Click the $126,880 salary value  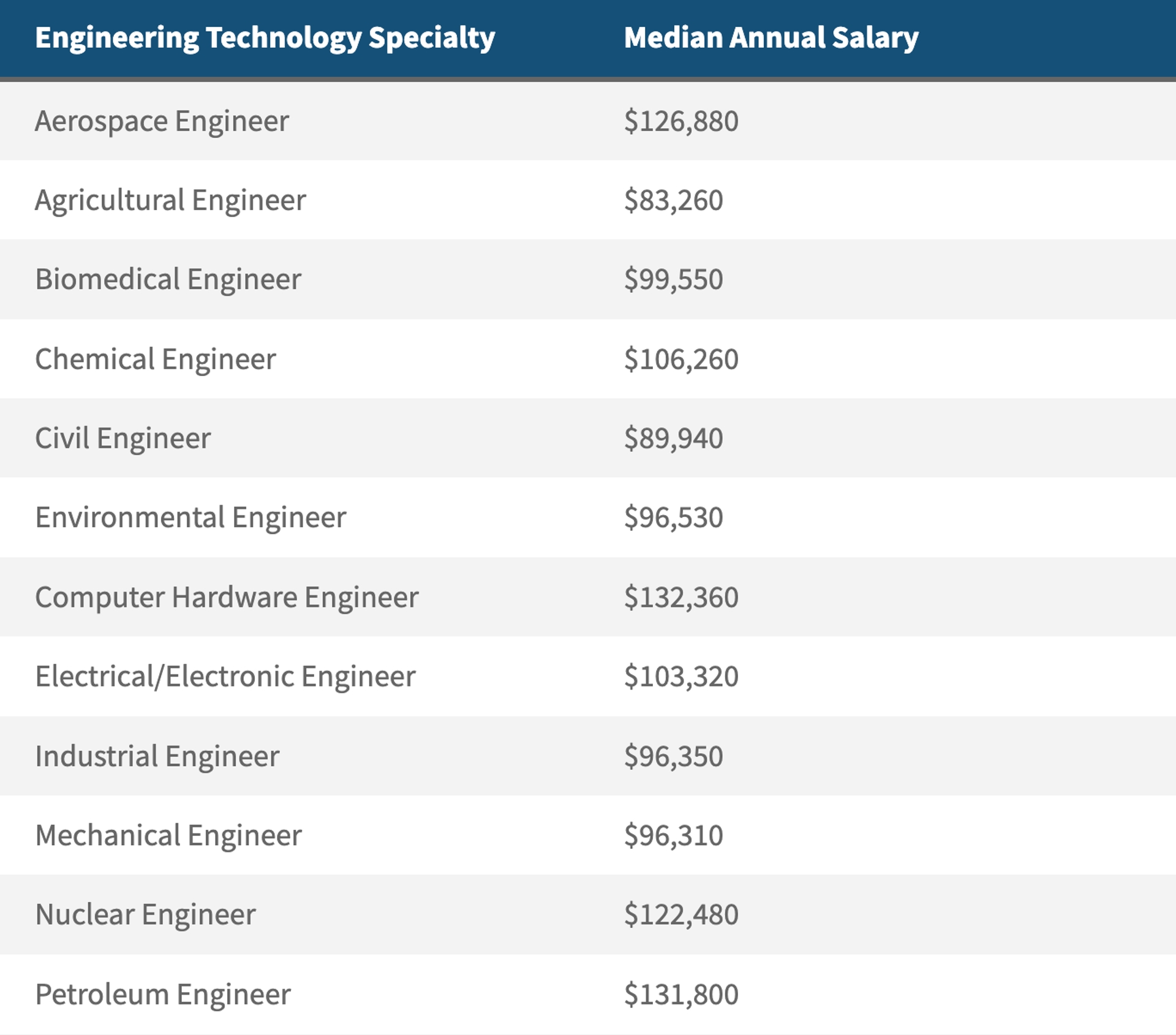click(x=680, y=121)
